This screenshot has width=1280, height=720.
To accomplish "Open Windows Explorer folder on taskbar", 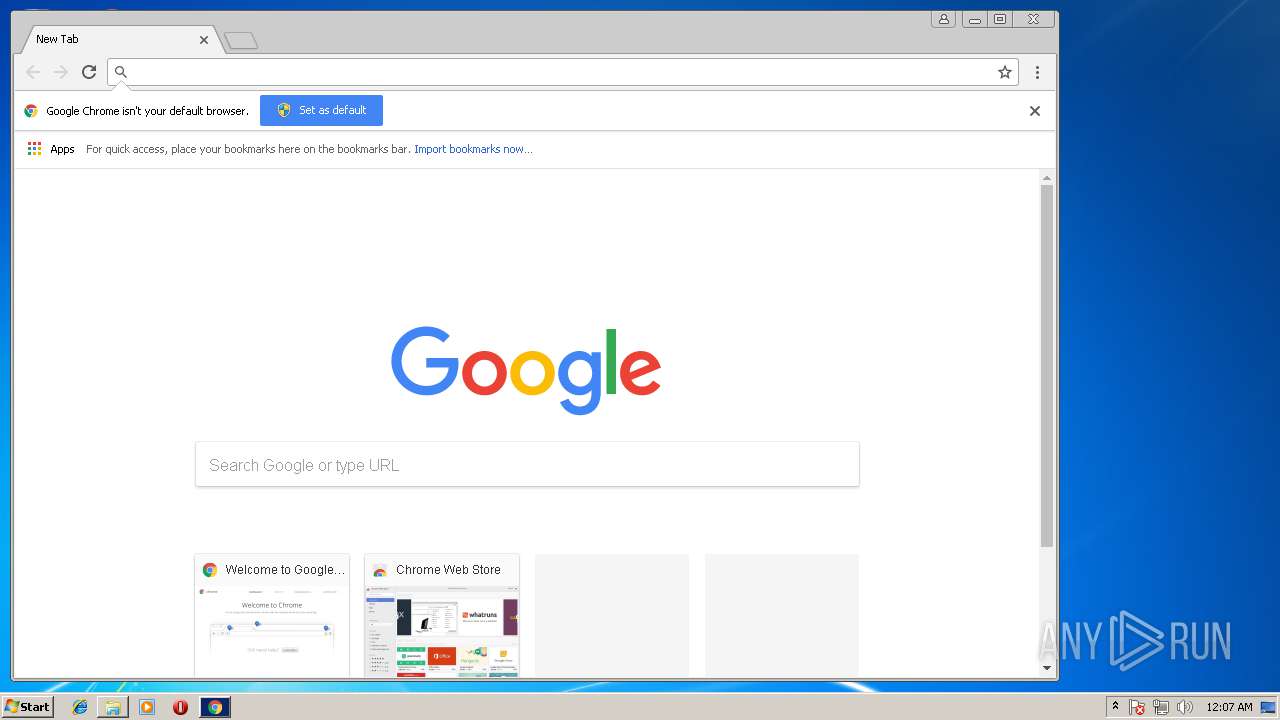I will point(113,707).
